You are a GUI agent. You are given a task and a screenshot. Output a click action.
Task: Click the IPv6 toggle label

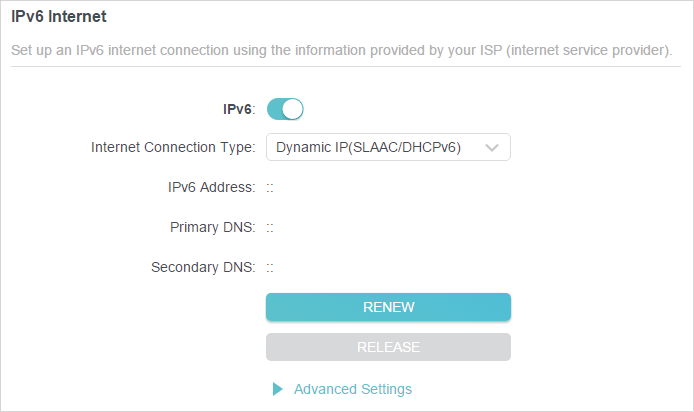239,109
